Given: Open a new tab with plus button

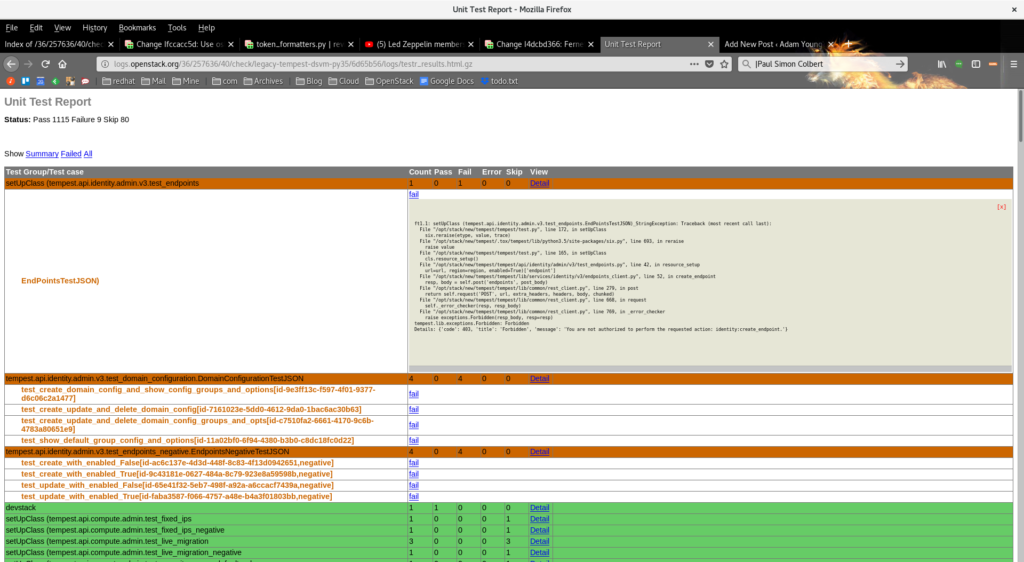Looking at the screenshot, I should 848,44.
